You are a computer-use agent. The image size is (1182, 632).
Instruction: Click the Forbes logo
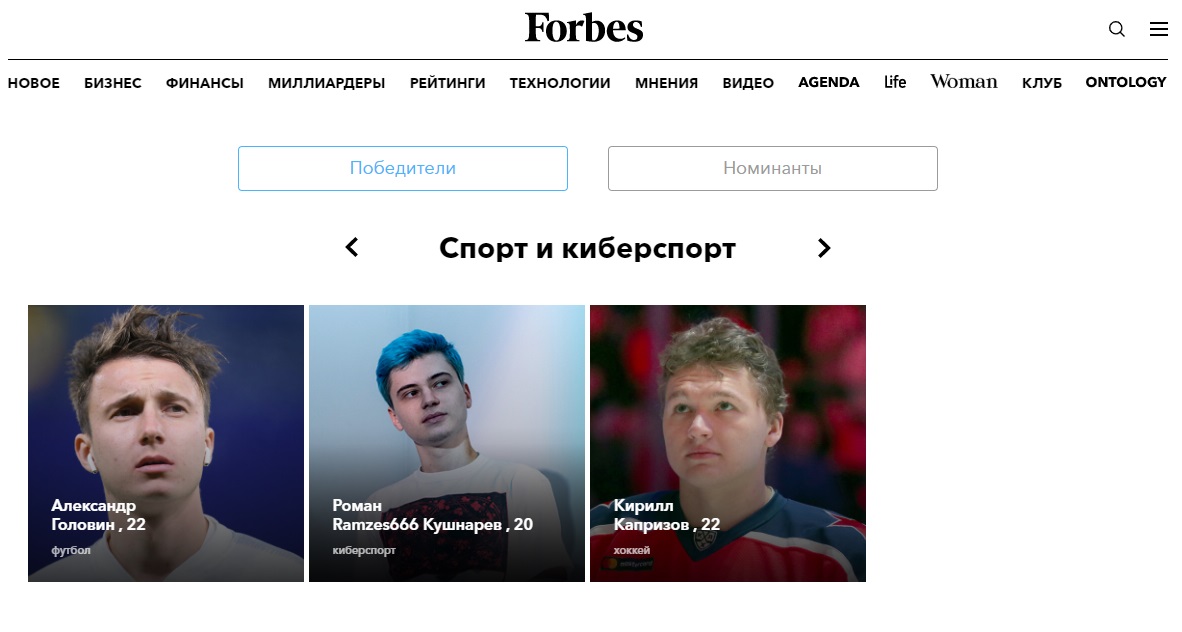click(584, 28)
